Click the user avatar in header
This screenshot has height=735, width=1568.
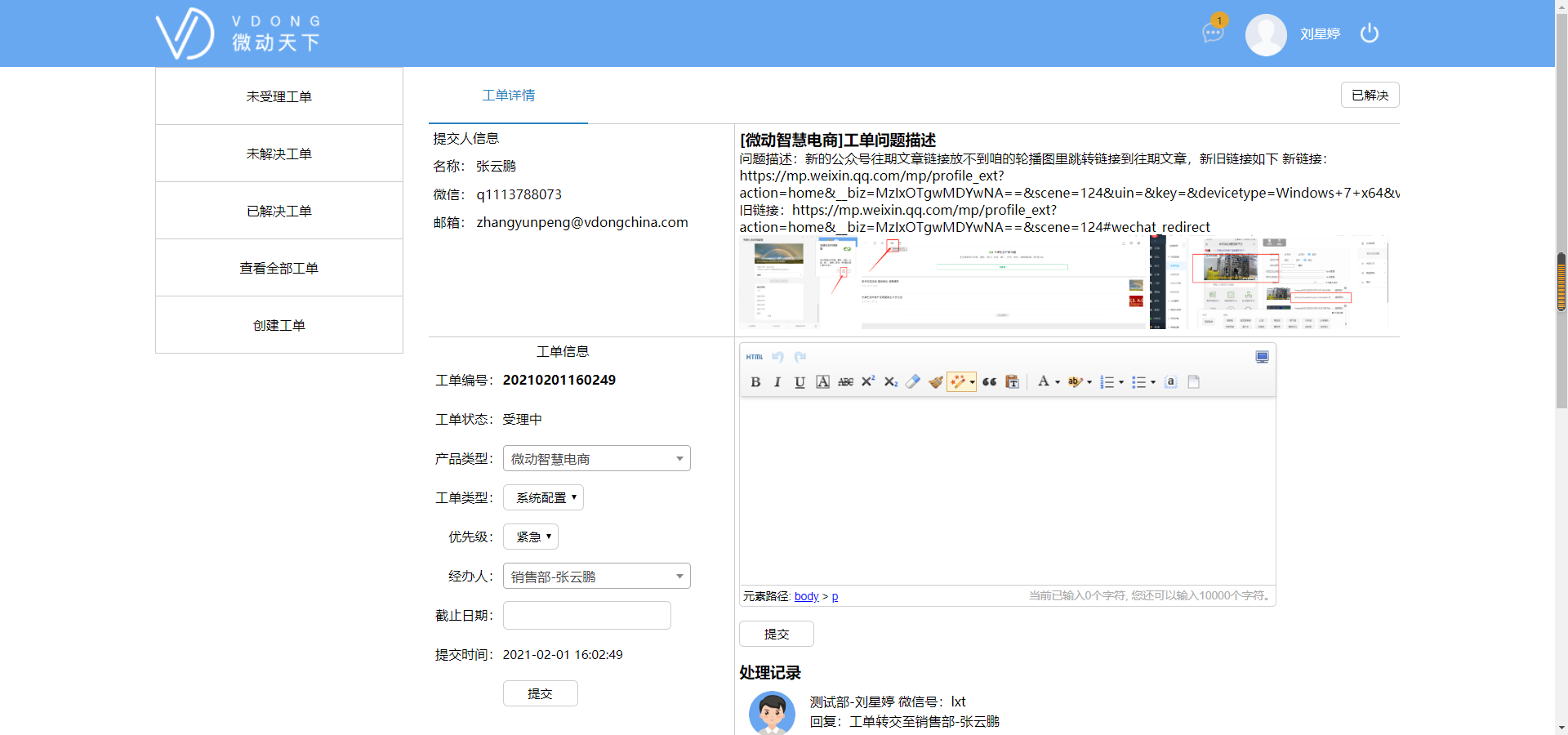click(1266, 34)
